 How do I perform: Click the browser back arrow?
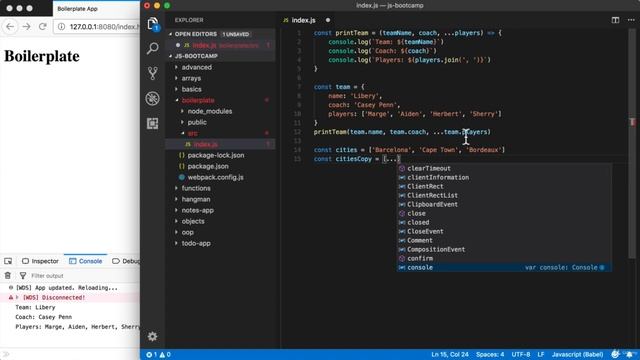click(10, 27)
